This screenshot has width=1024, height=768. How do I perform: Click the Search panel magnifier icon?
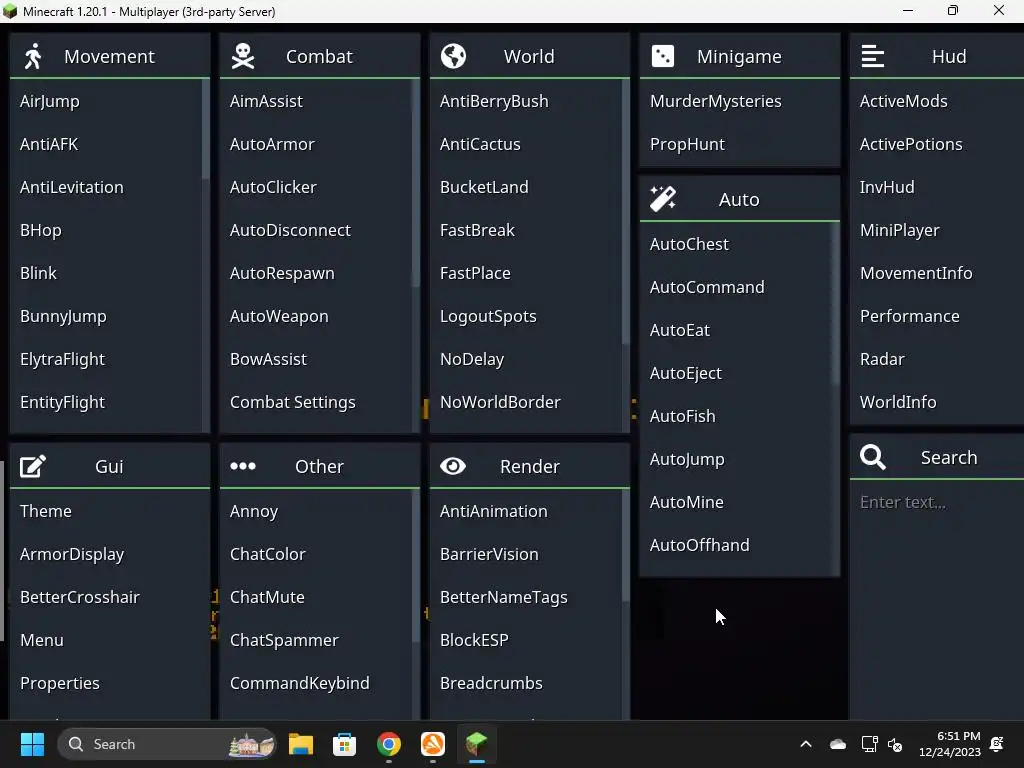coord(872,457)
